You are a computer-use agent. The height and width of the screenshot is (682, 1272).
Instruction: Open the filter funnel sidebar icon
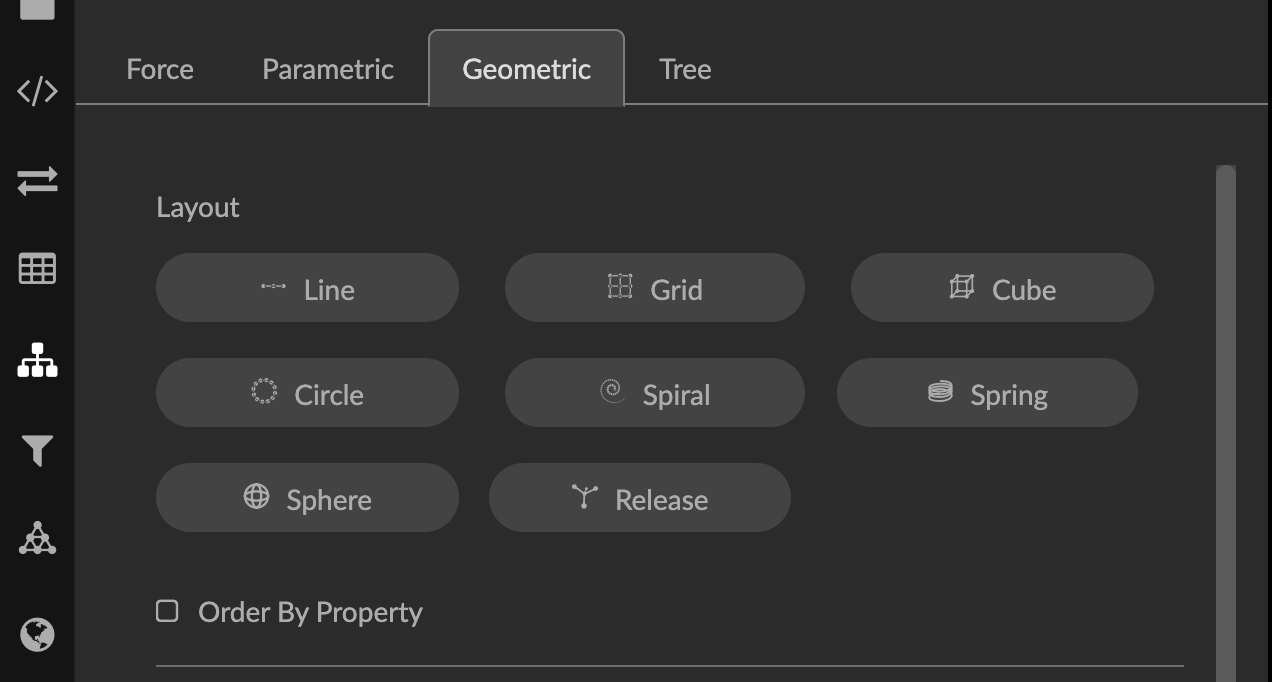[37, 451]
